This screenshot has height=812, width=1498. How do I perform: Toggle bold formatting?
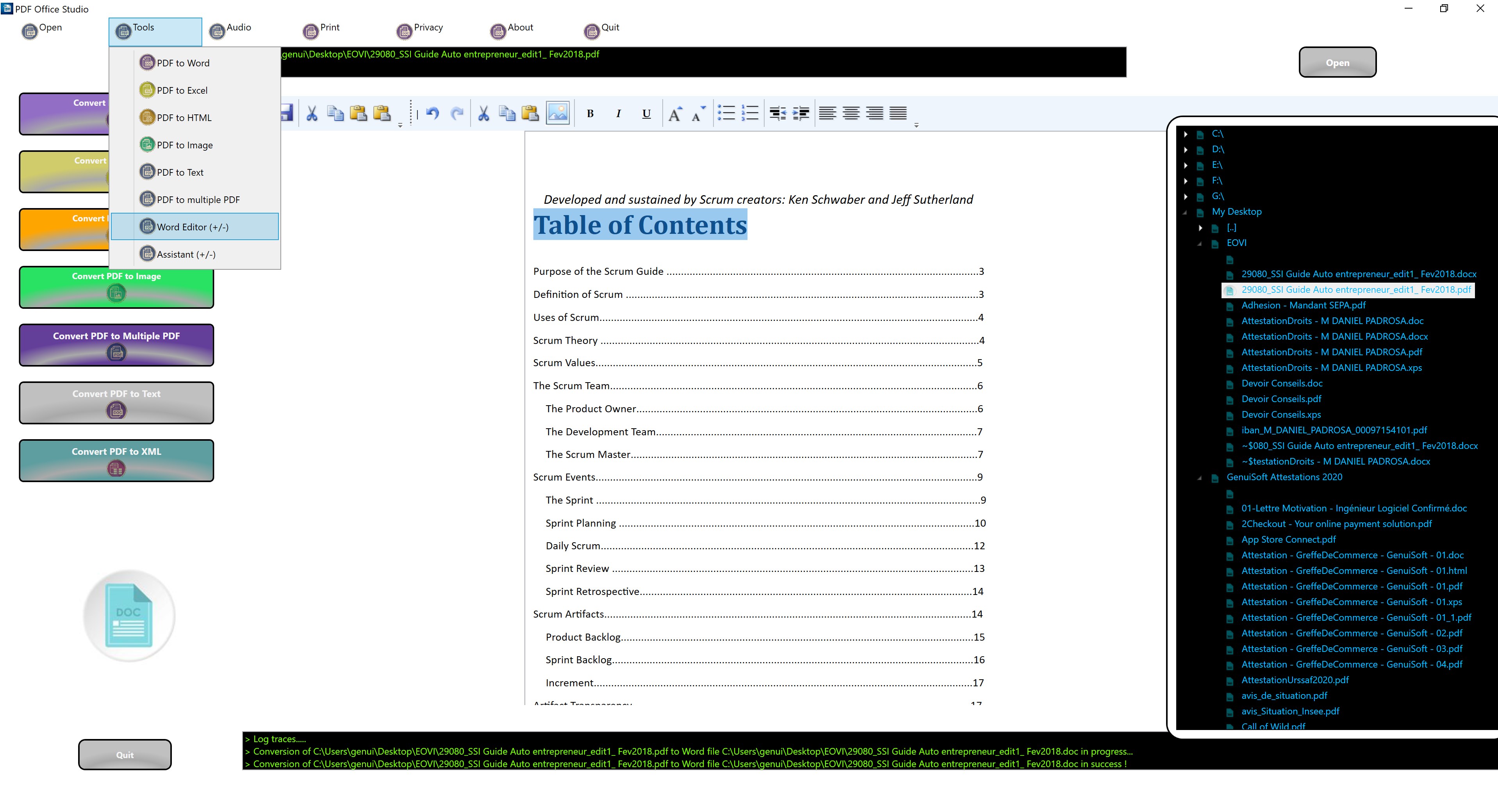(x=590, y=113)
